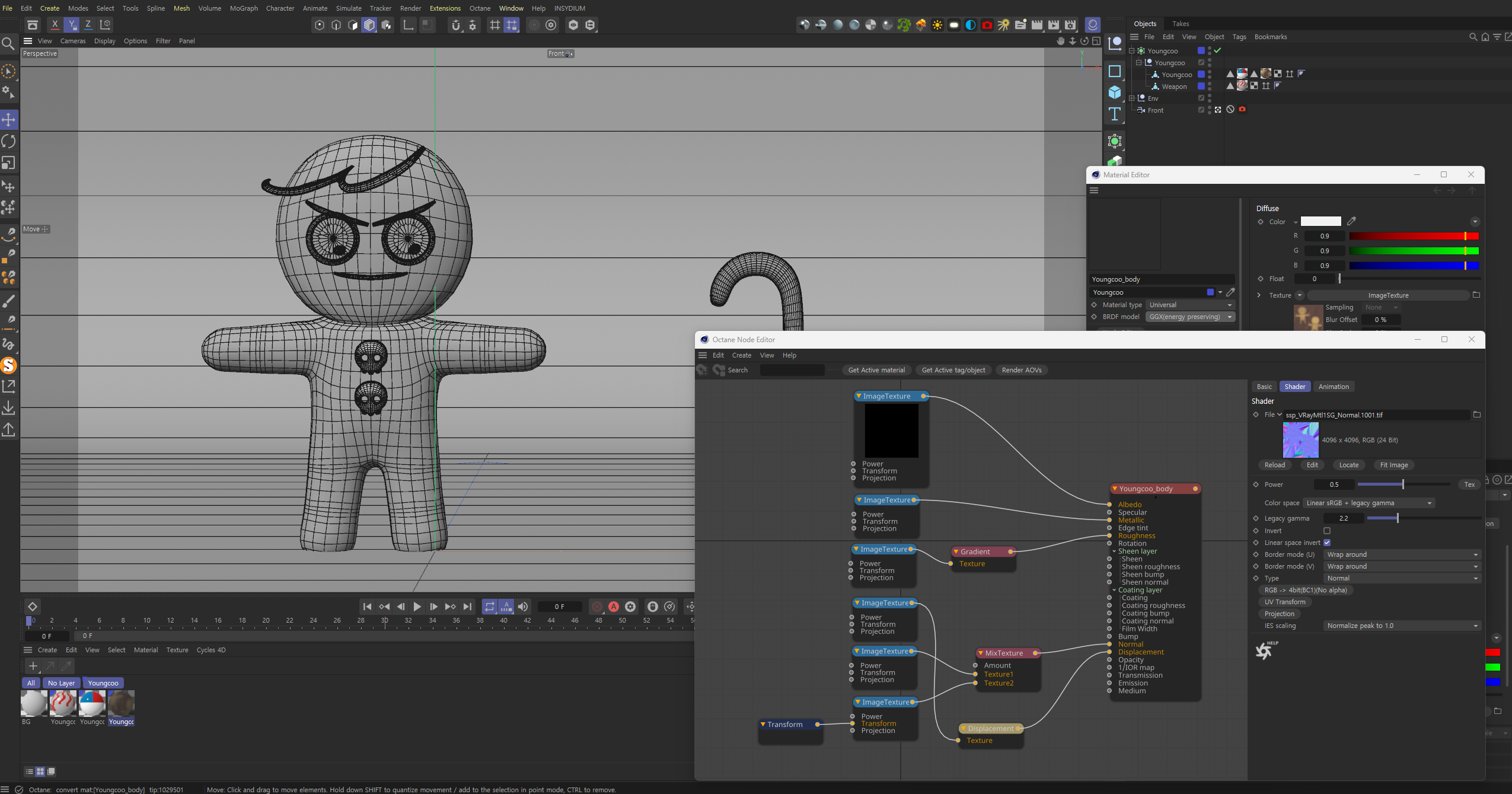Click the Fit Image button
Viewport: 1512px width, 794px height.
tap(1393, 465)
